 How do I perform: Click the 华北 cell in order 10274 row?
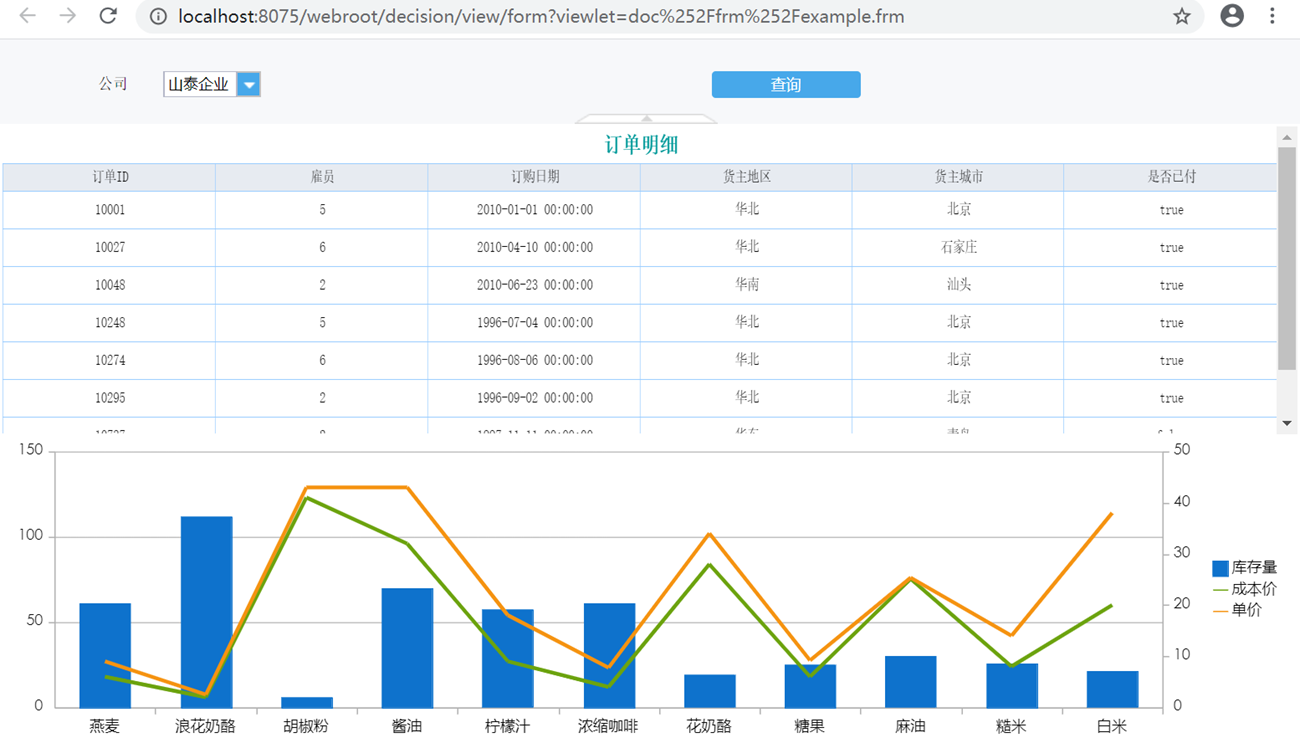click(747, 361)
